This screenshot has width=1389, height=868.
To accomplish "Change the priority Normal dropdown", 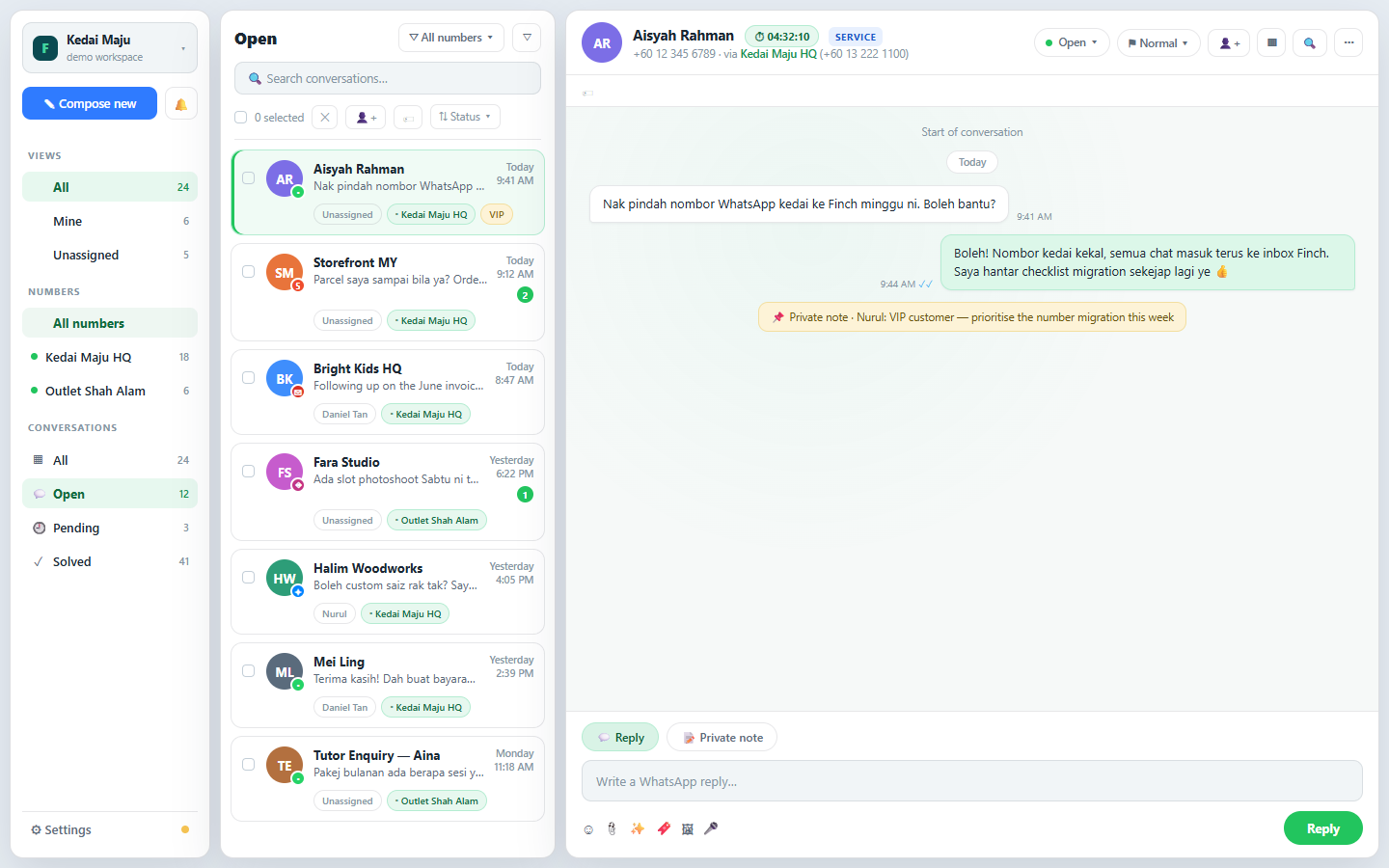I will click(x=1158, y=42).
